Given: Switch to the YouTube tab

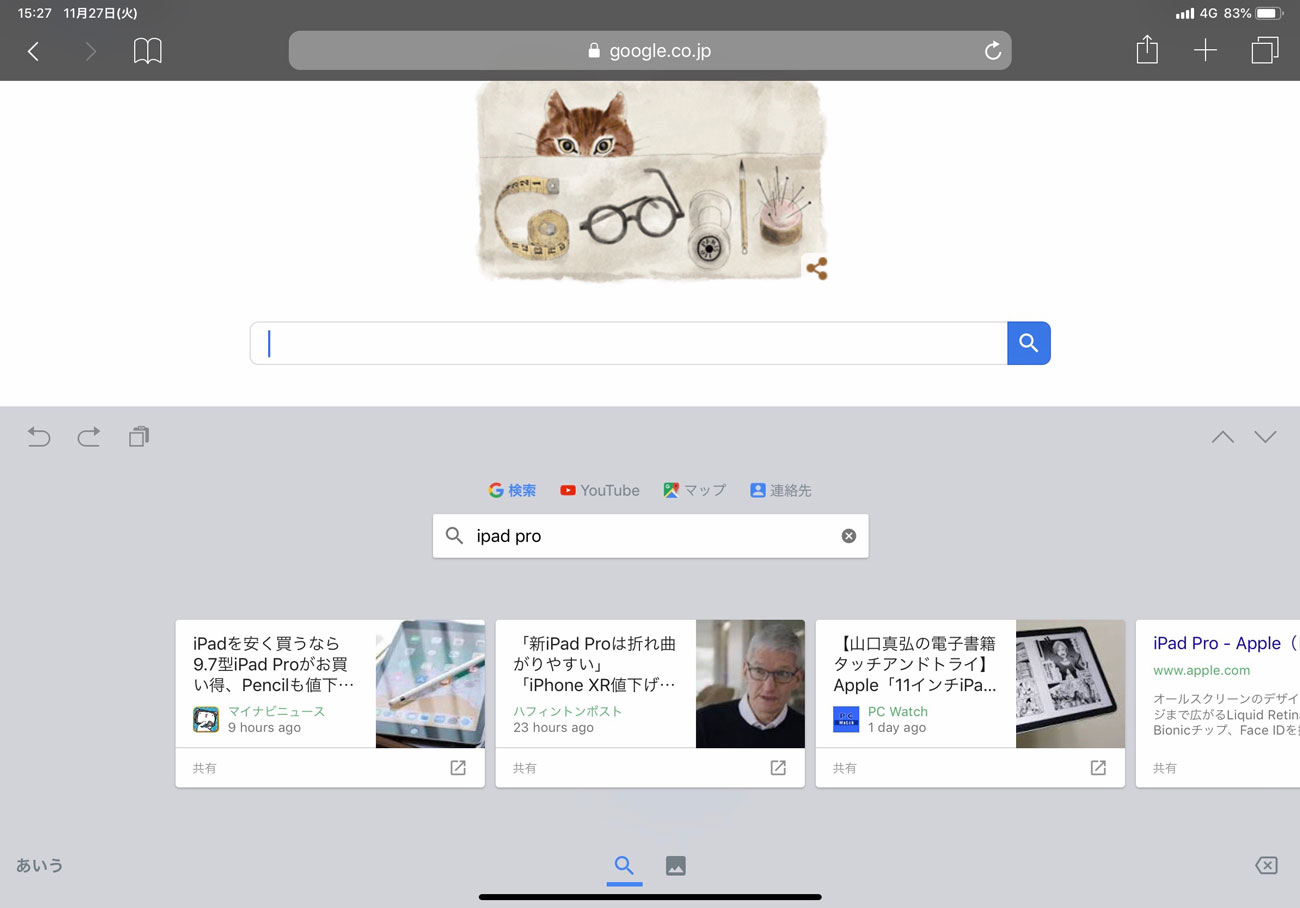Looking at the screenshot, I should click(600, 490).
